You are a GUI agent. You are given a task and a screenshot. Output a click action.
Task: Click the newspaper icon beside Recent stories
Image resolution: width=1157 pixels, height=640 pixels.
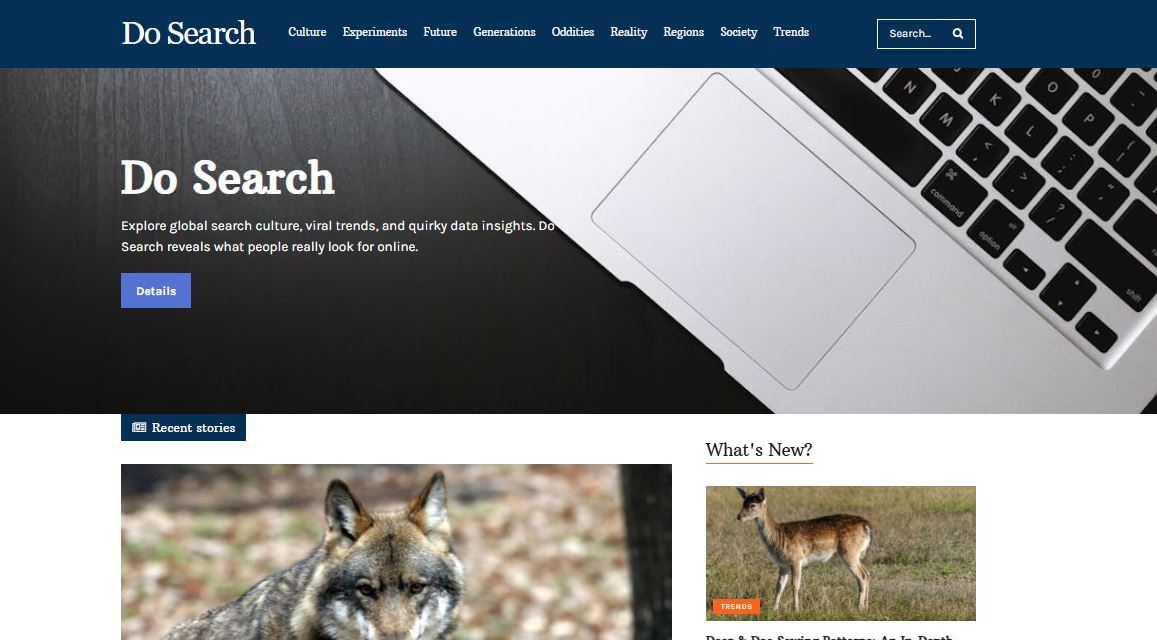click(139, 427)
